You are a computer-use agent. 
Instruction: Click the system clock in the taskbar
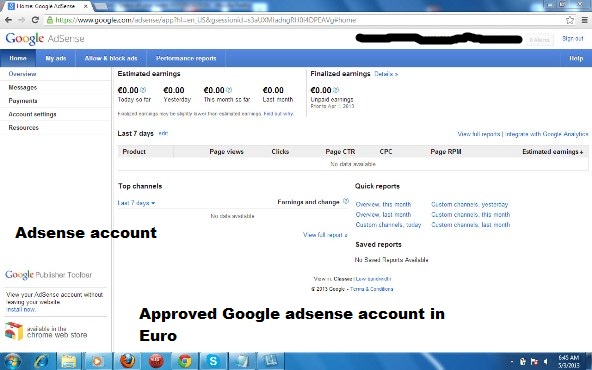pyautogui.click(x=569, y=361)
